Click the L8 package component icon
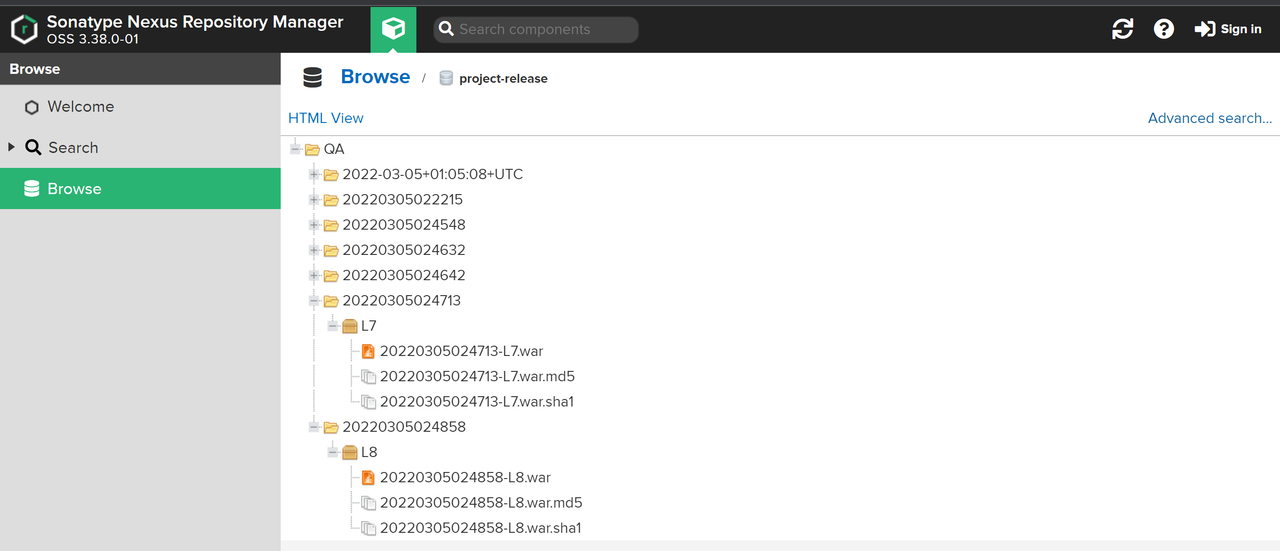Screen dimensions: 1280x551 [349, 452]
